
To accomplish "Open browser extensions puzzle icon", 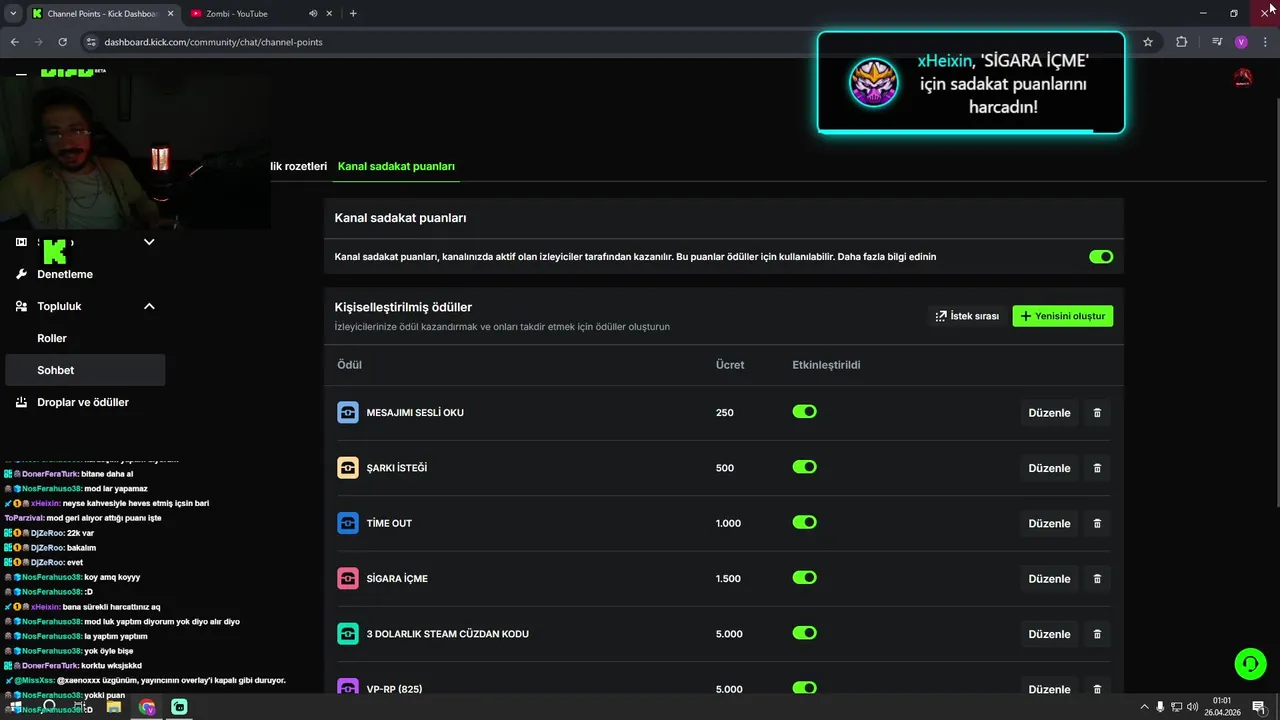I will (x=1182, y=42).
